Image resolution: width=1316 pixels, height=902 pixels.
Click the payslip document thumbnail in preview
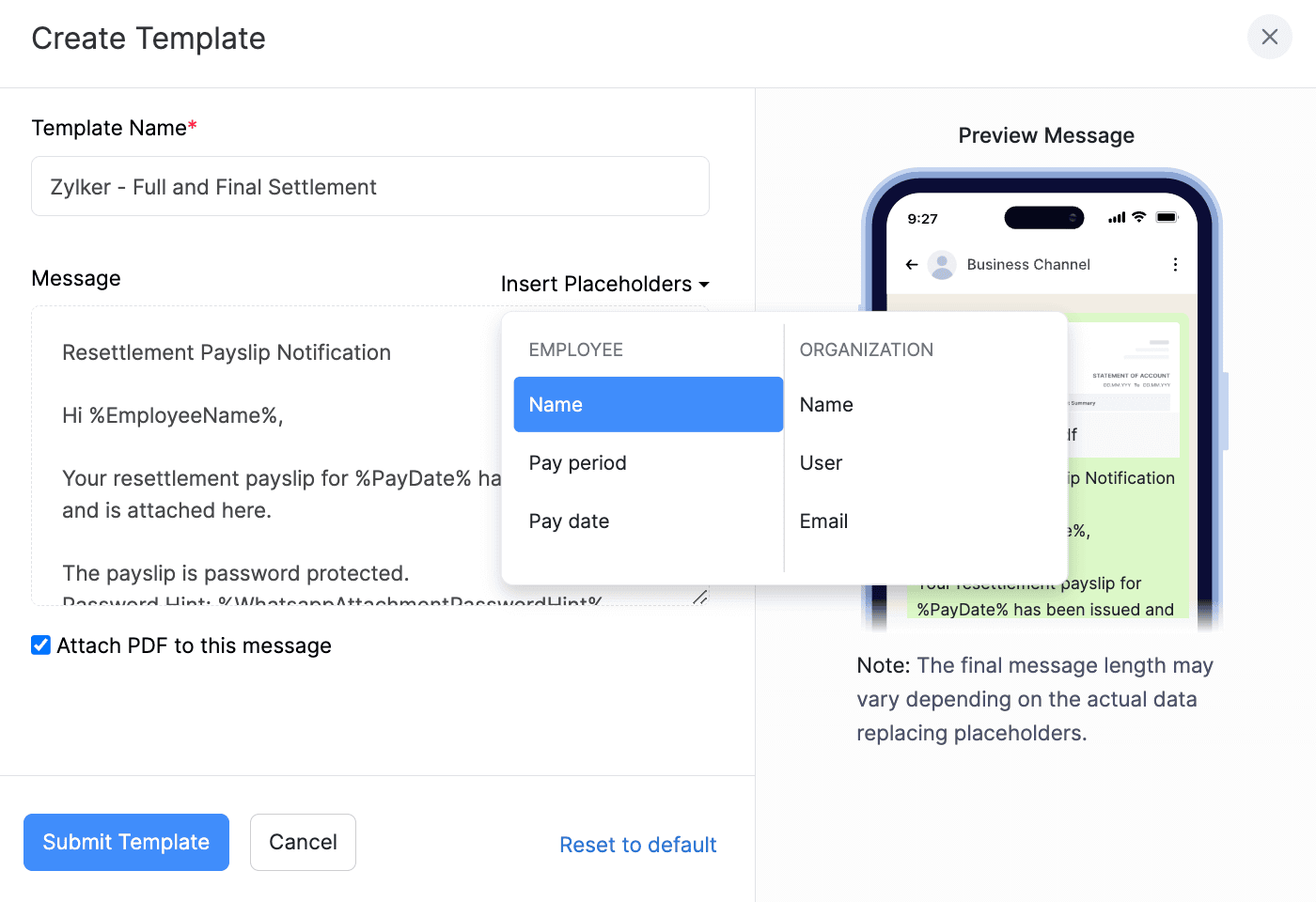coord(1130,385)
